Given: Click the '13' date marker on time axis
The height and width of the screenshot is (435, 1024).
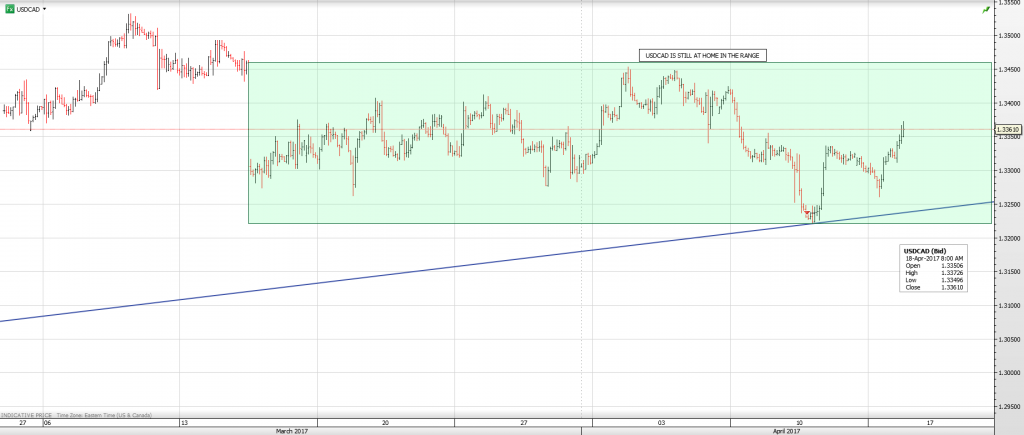Looking at the screenshot, I should pos(184,422).
